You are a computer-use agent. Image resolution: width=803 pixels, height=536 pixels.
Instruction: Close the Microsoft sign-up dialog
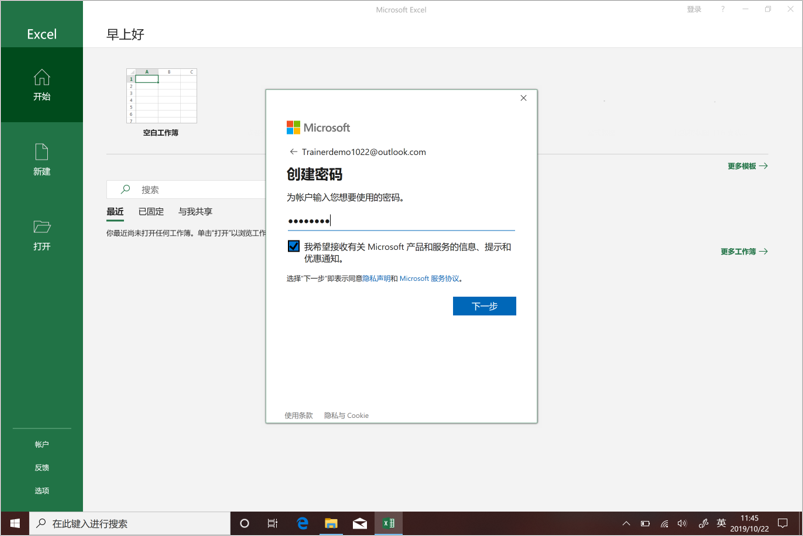(523, 98)
